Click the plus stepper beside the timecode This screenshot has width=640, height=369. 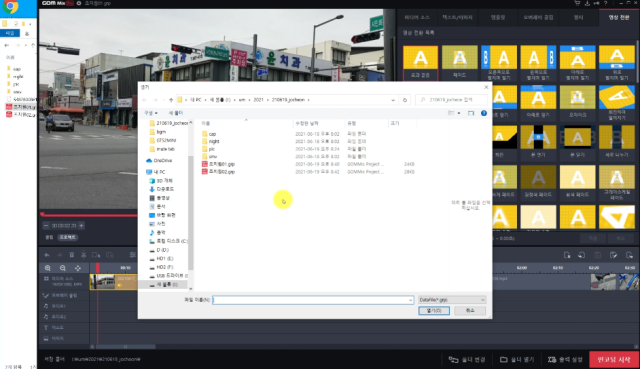click(81, 226)
